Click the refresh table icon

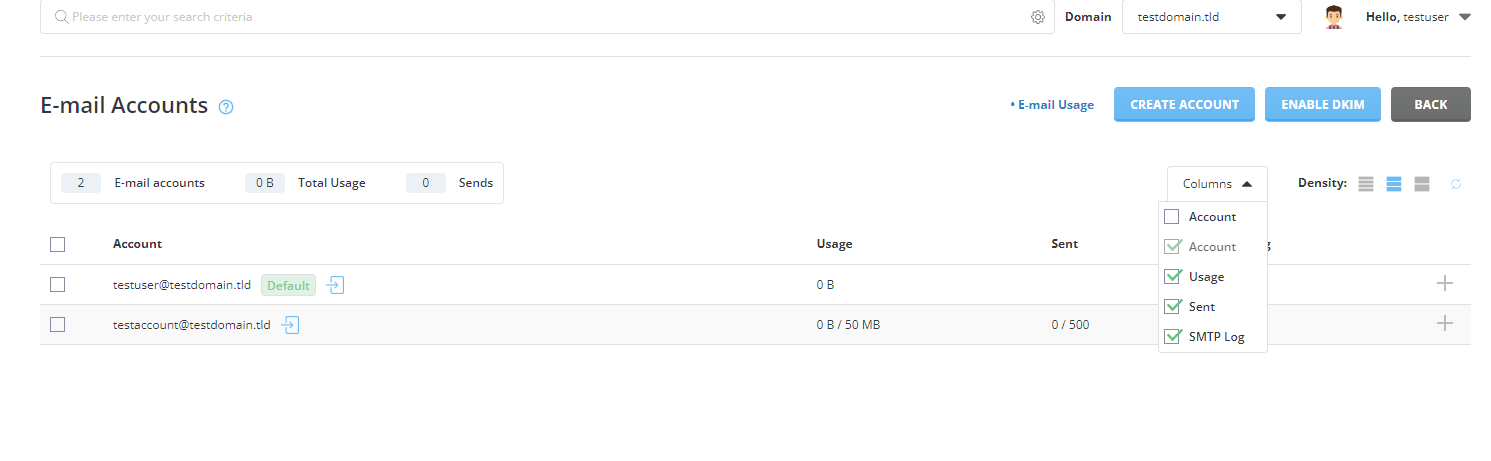pyautogui.click(x=1456, y=184)
